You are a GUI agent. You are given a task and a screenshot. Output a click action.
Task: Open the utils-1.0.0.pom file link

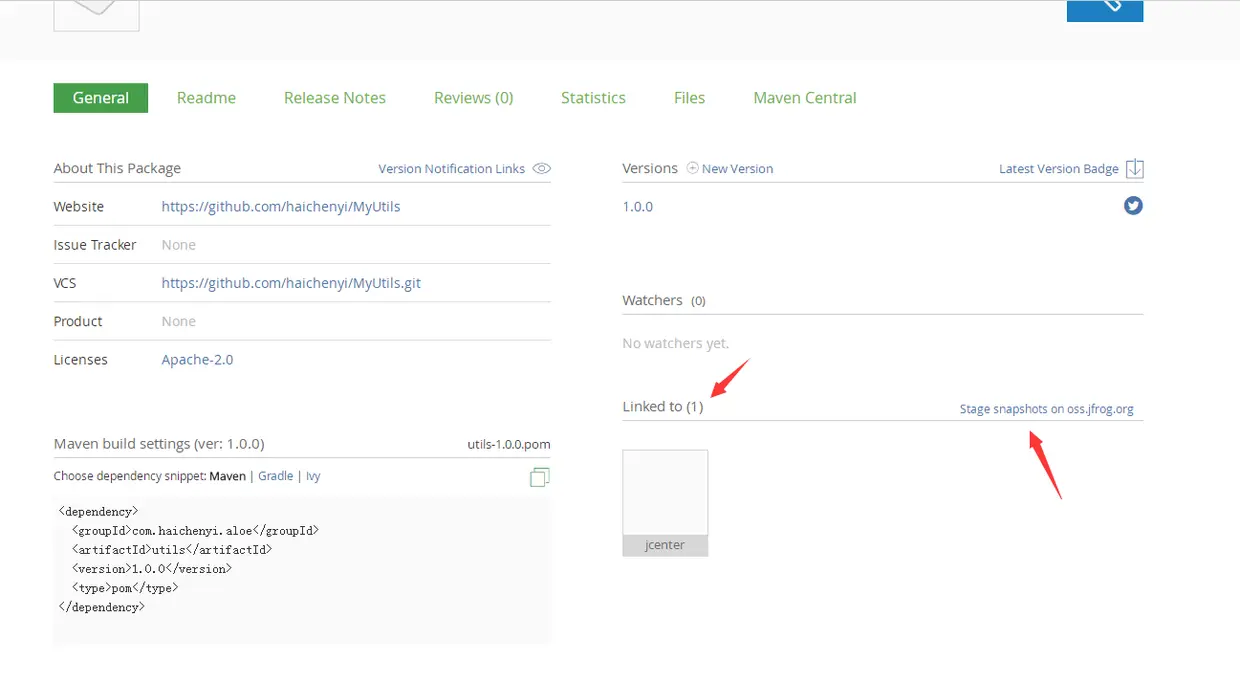509,444
